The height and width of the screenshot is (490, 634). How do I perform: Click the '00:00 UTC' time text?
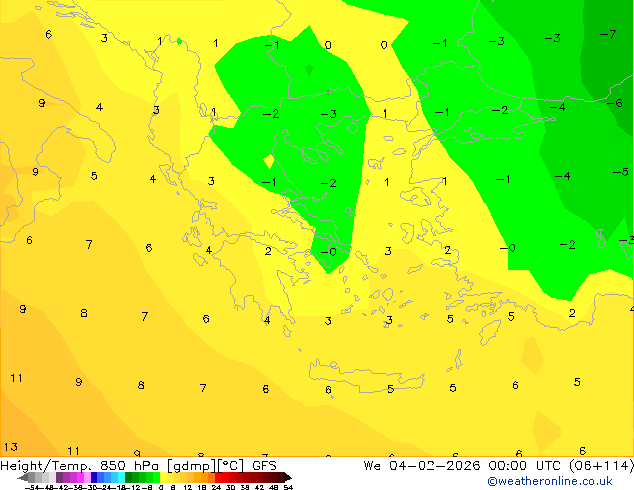(524, 466)
